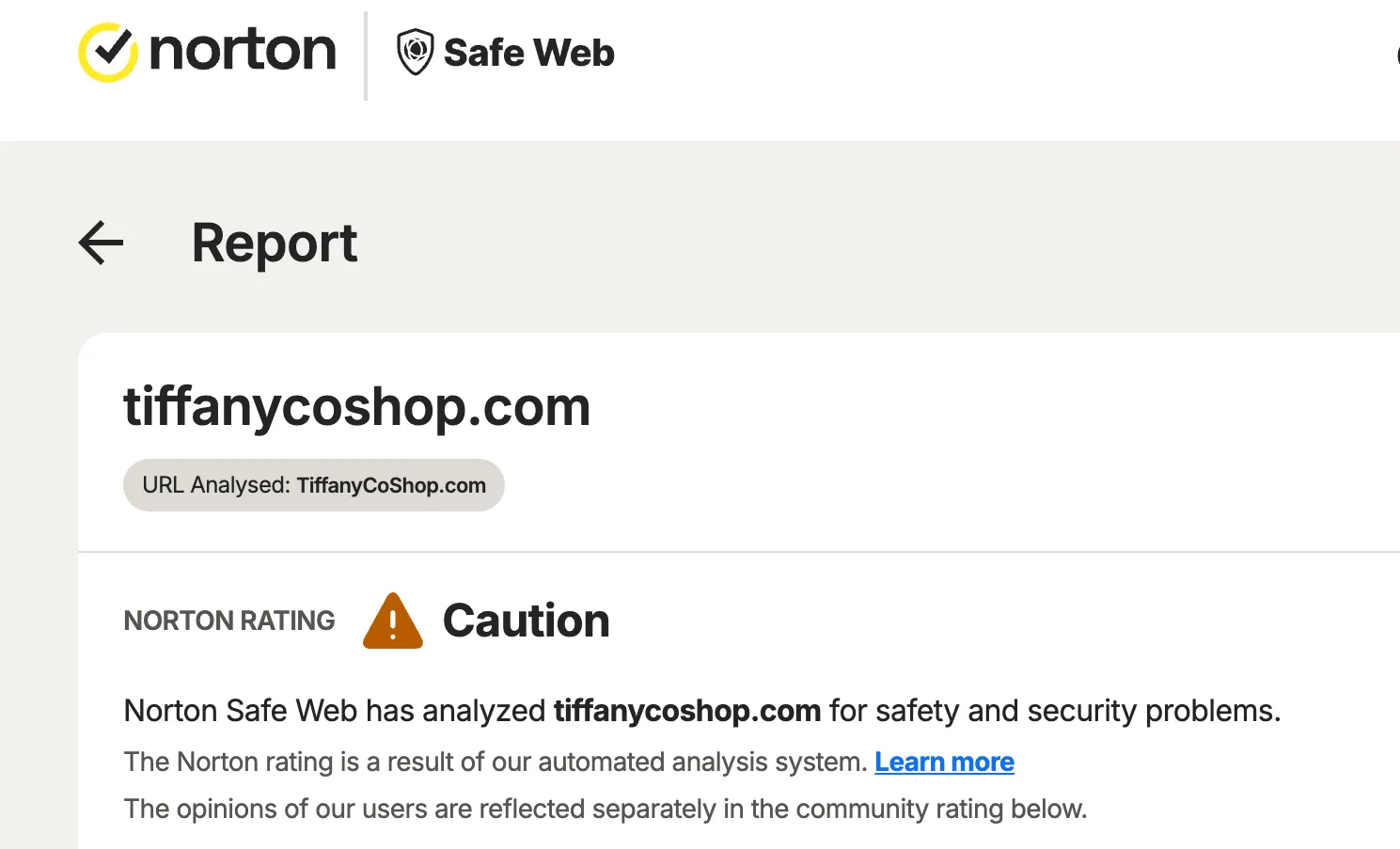Open the Learn more link
Viewport: 1400px width, 849px height.
point(944,762)
